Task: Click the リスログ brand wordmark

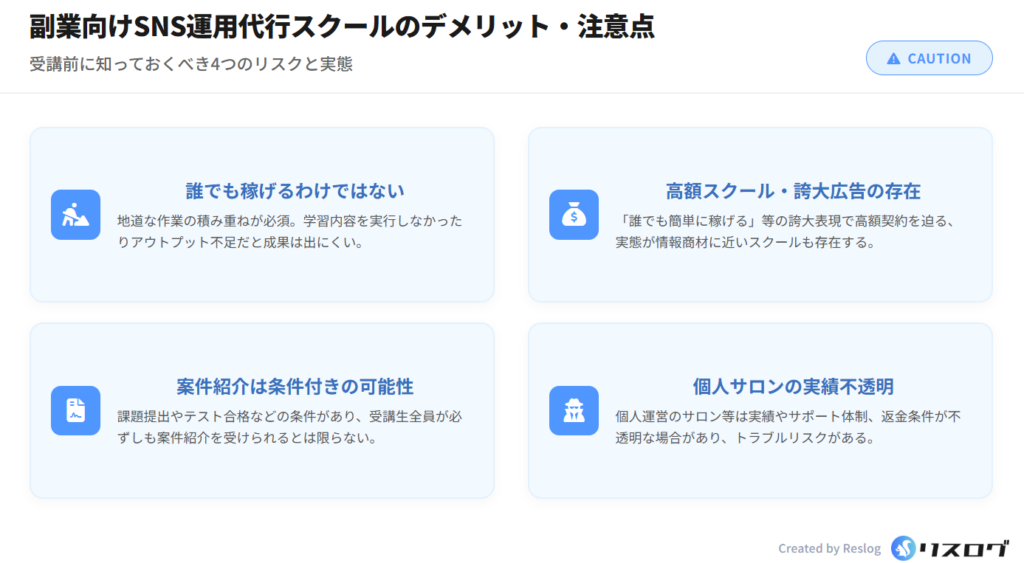Action: coord(964,547)
